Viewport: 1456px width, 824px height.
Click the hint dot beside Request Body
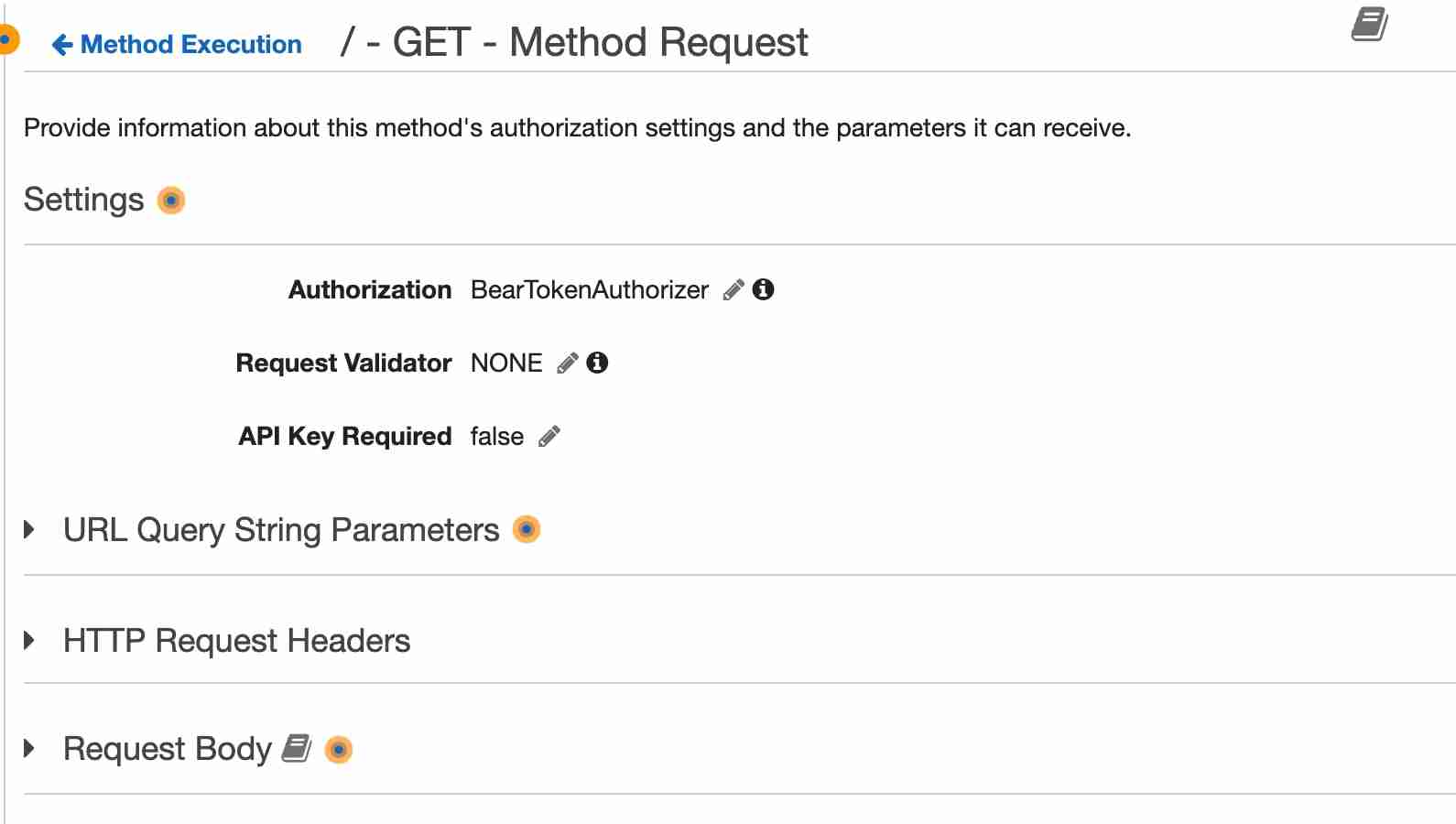[x=339, y=749]
